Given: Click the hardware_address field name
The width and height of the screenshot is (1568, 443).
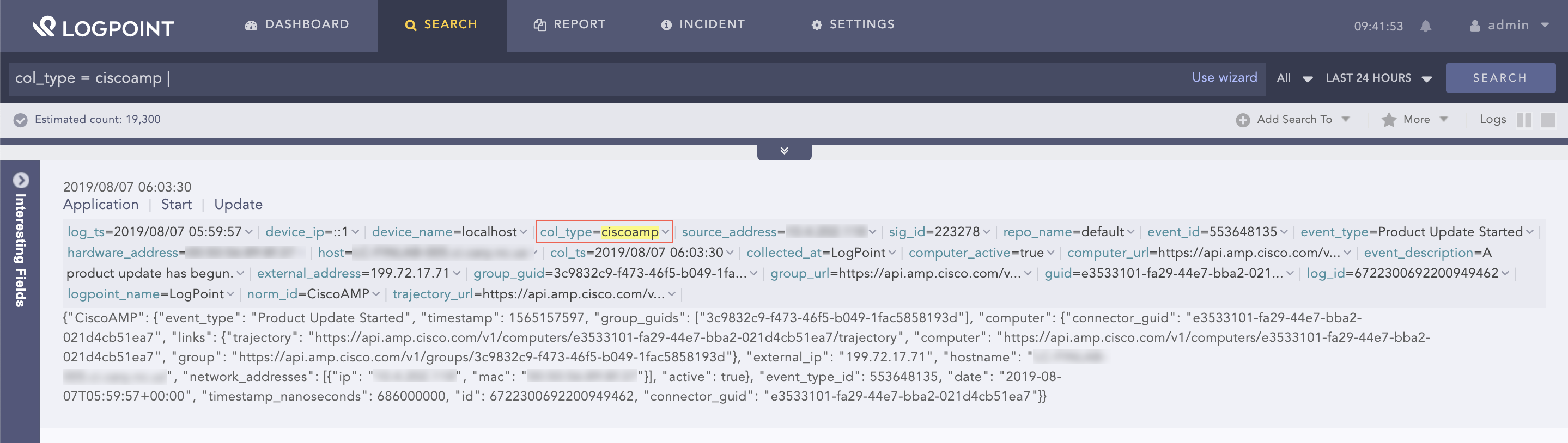Looking at the screenshot, I should click(123, 253).
